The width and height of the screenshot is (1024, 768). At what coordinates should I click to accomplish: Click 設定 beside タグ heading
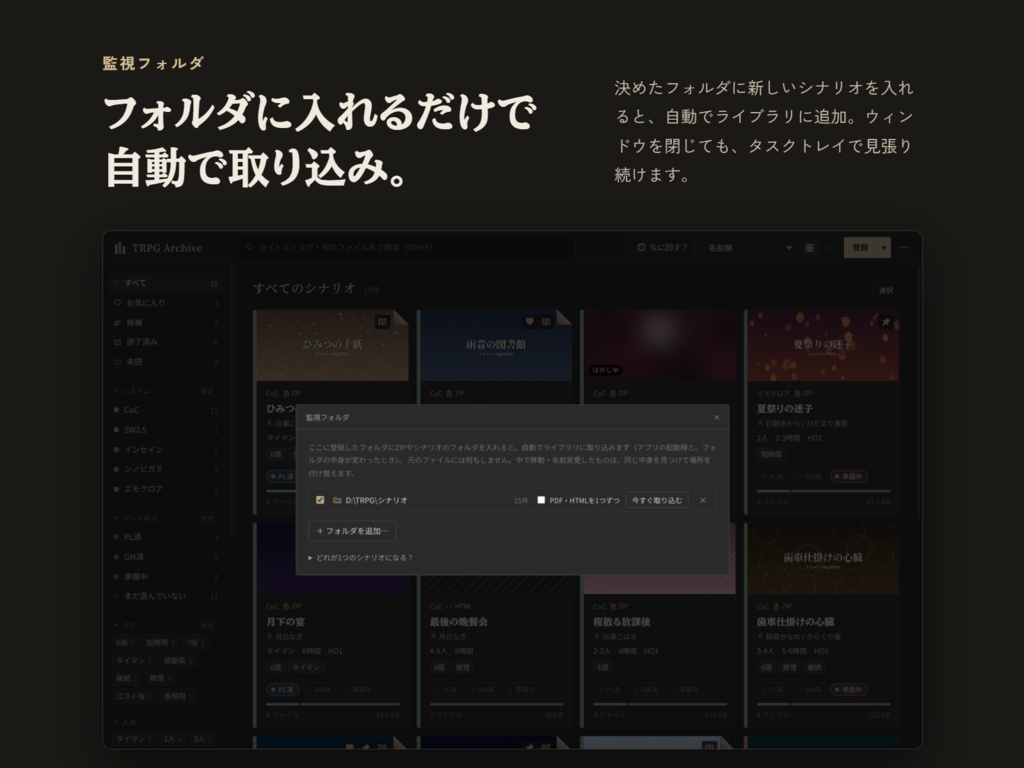(x=207, y=625)
